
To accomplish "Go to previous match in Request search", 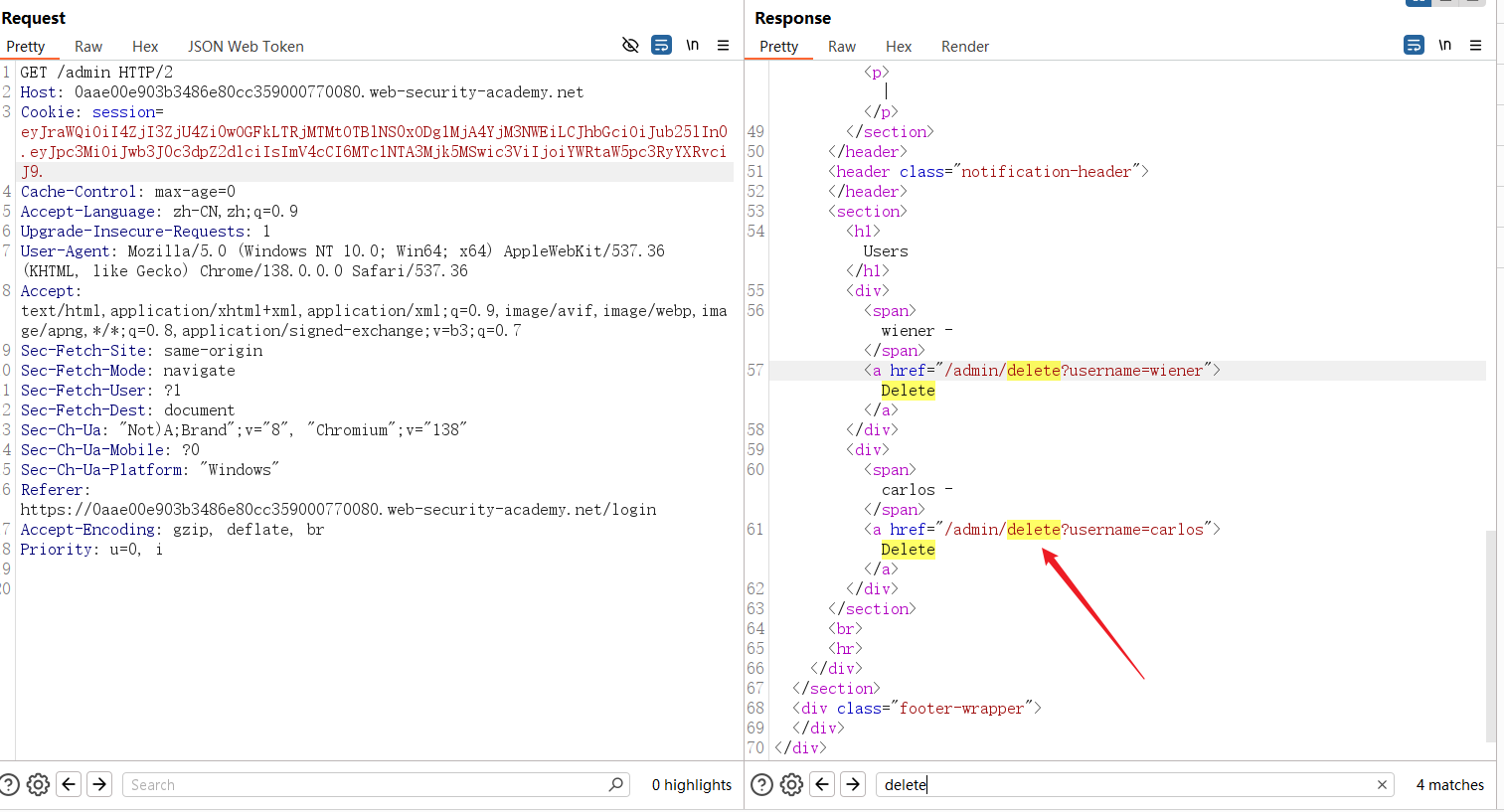I will pos(69,784).
